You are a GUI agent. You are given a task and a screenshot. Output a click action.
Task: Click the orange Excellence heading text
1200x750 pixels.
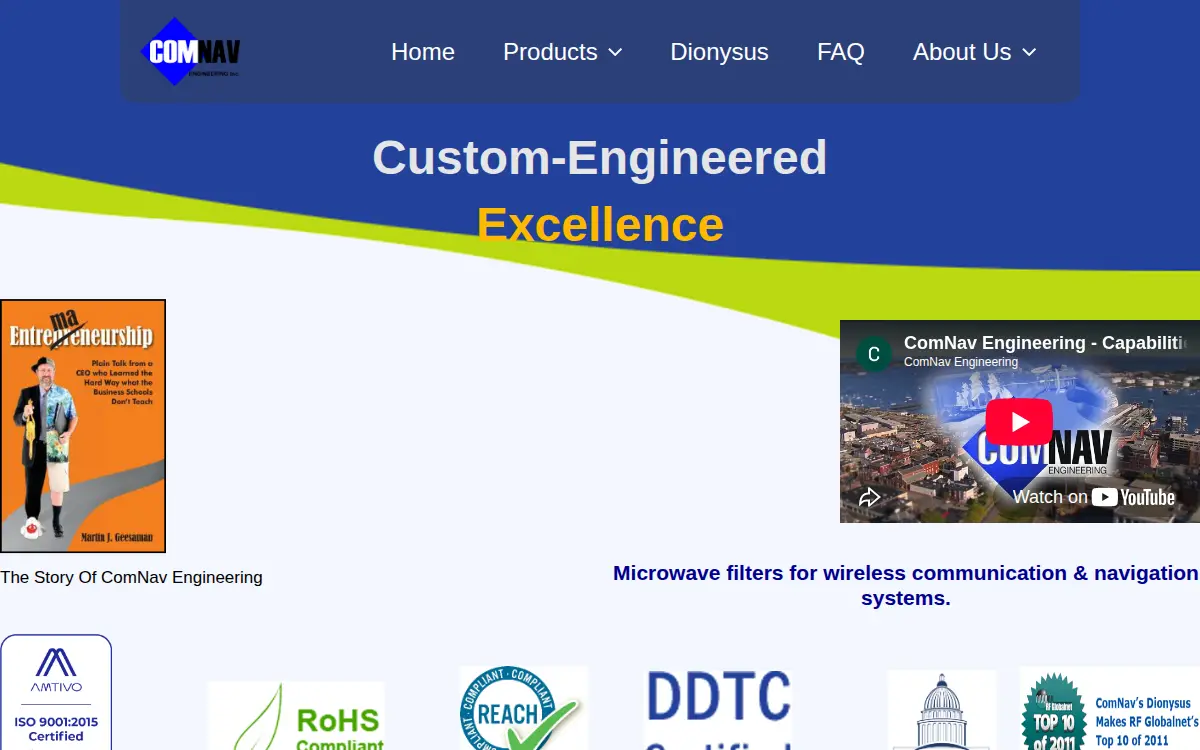coord(600,225)
